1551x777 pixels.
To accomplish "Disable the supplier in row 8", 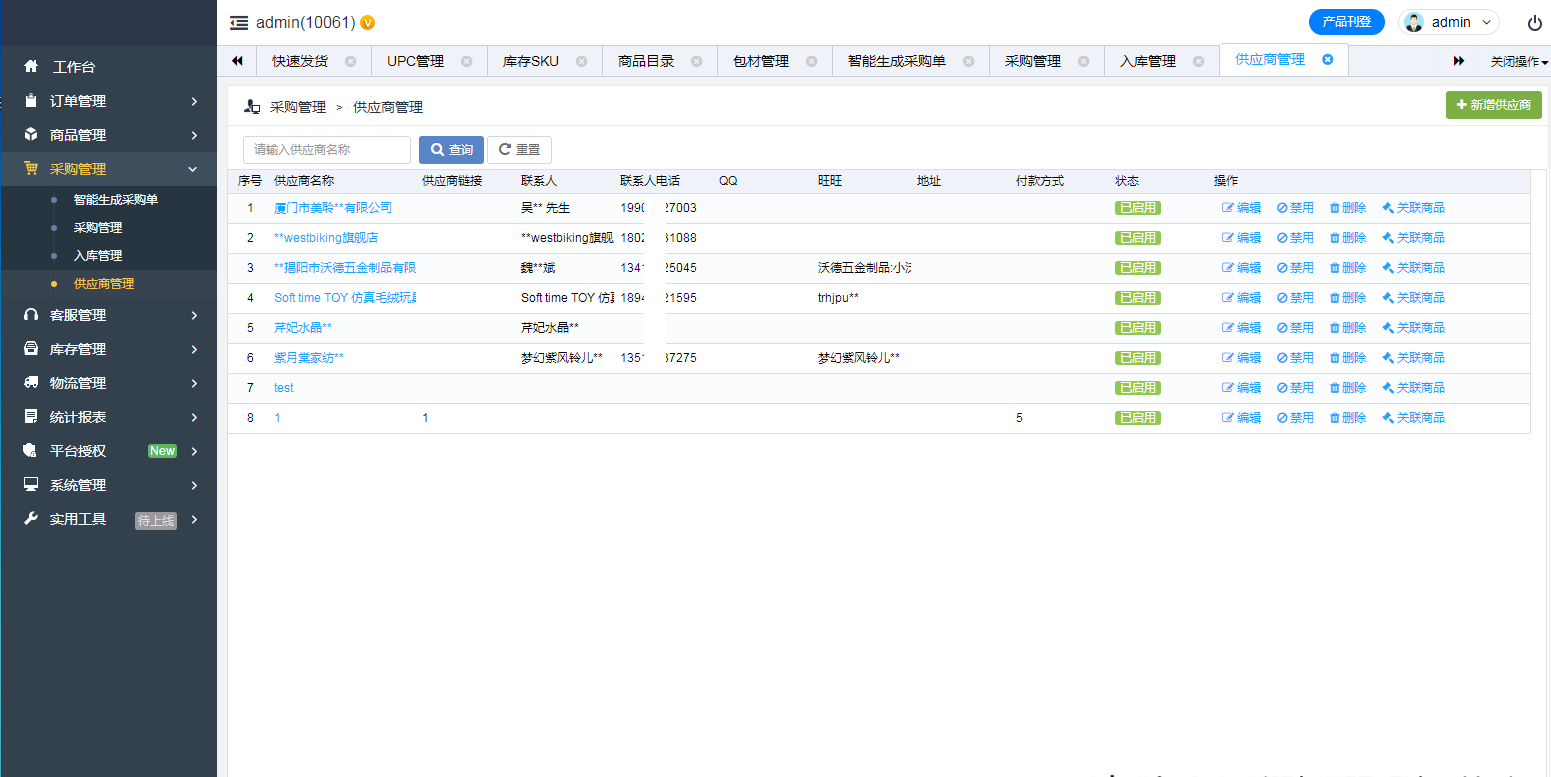I will click(1295, 418).
